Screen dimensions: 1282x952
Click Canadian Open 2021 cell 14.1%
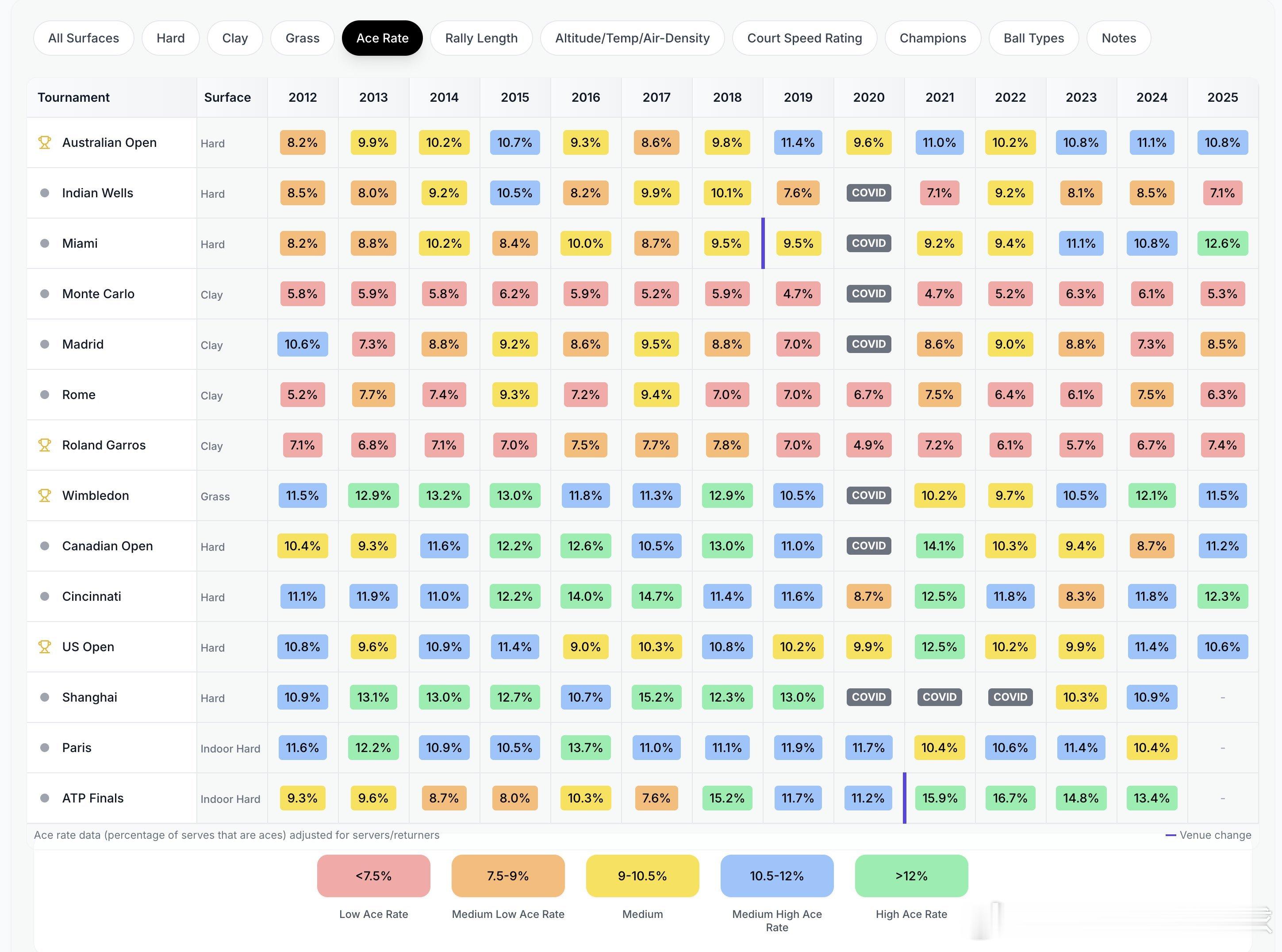pos(939,546)
